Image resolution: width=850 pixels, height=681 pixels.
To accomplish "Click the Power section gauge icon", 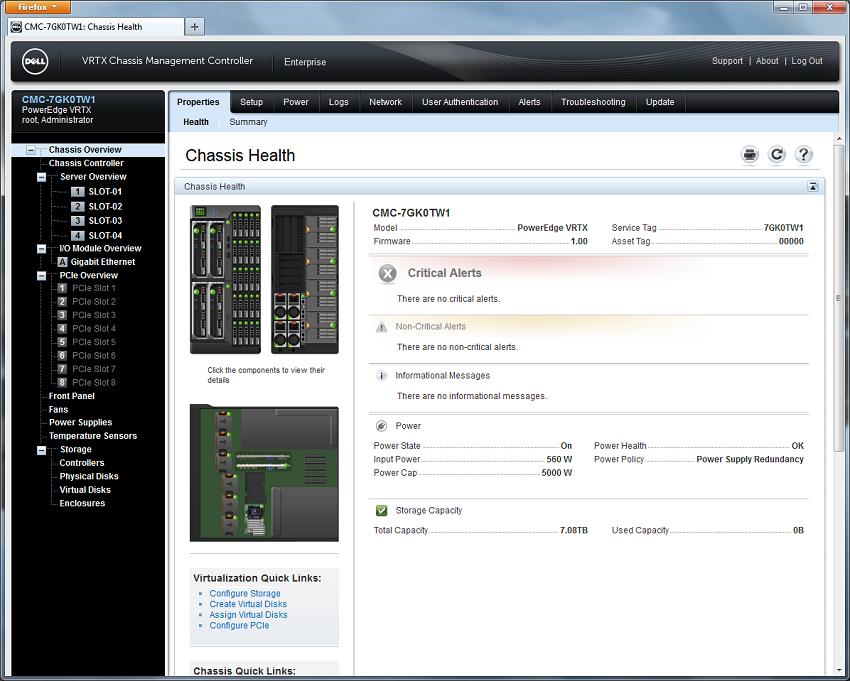I will 380,425.
